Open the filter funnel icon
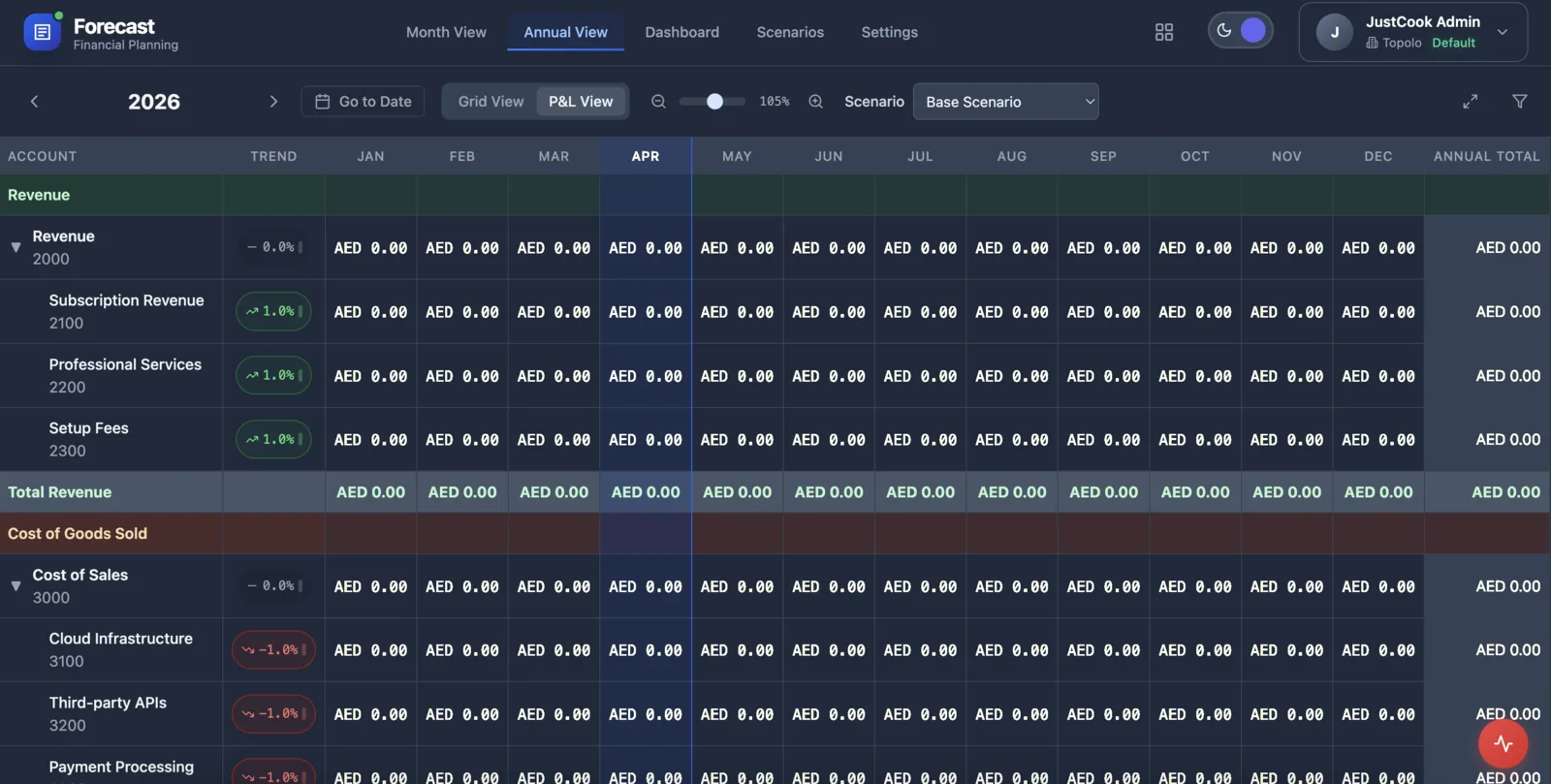Image resolution: width=1551 pixels, height=784 pixels. [x=1519, y=102]
